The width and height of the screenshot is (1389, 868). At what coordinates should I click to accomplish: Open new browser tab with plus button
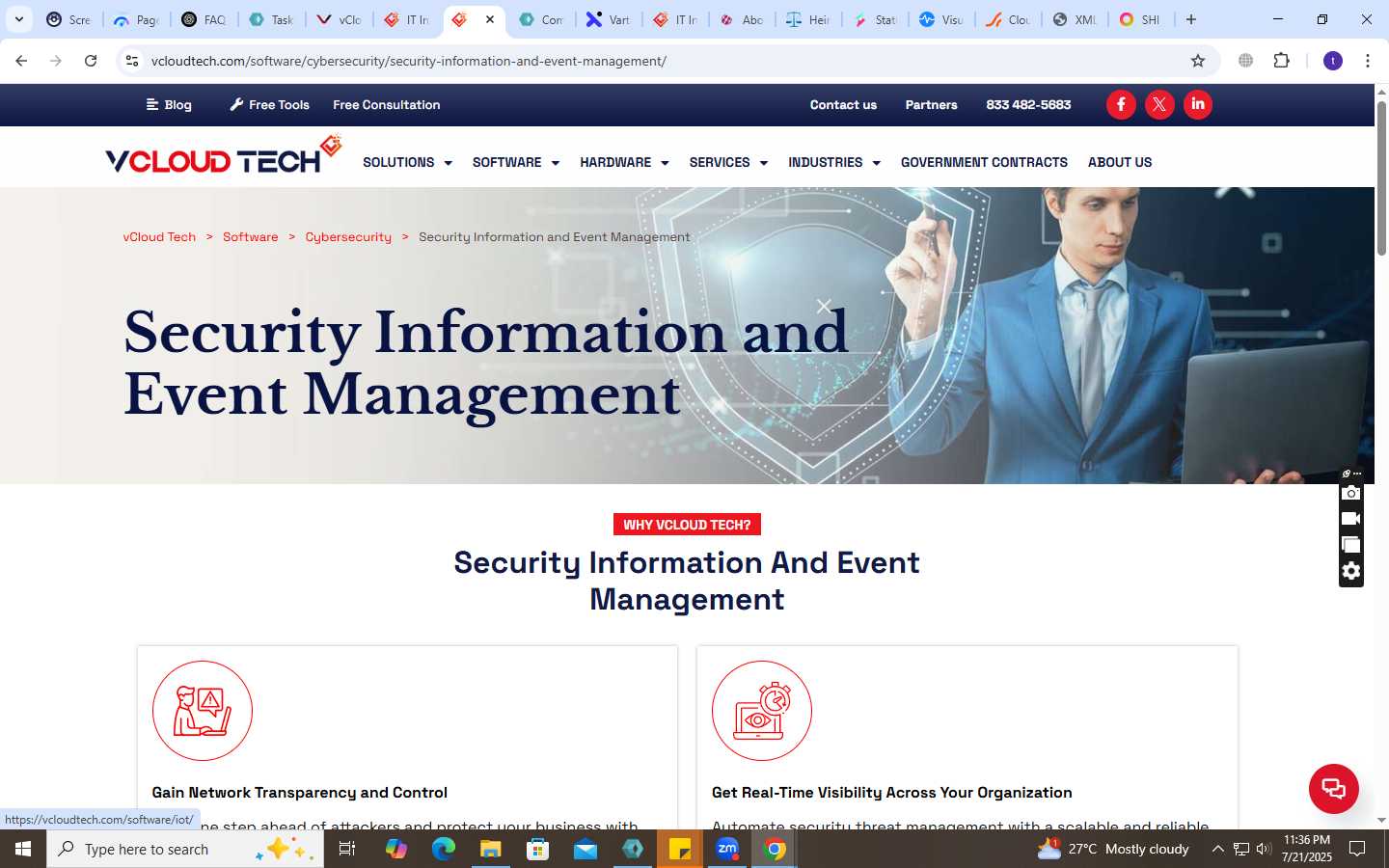pos(1191,19)
